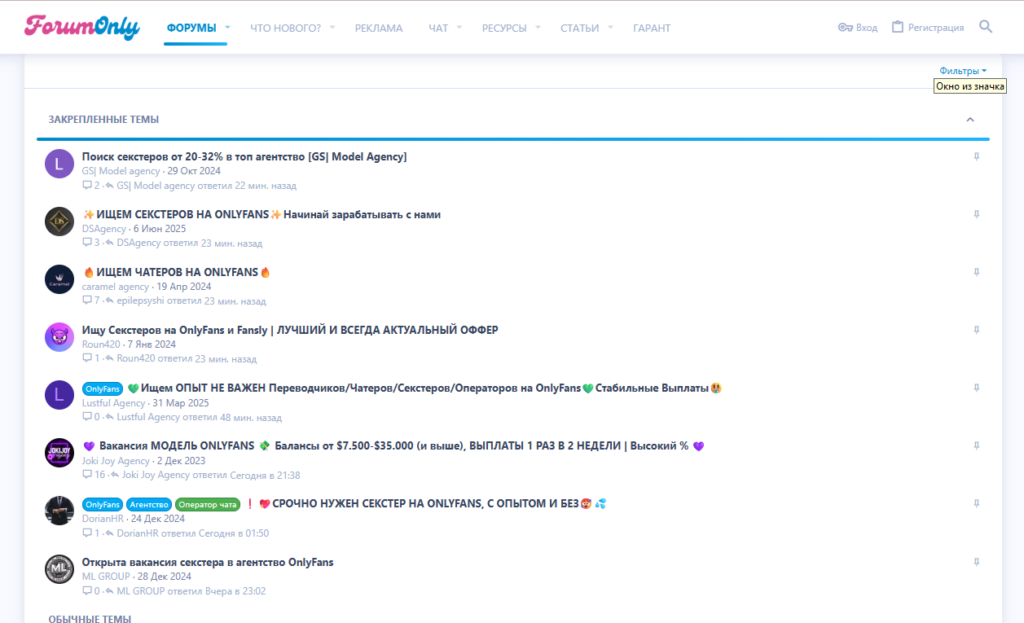The width and height of the screenshot is (1024, 623).
Task: Open thread СРОЧНО НУЖЕН СЕКСТЕР НА ONLYFANS
Action: click(425, 503)
